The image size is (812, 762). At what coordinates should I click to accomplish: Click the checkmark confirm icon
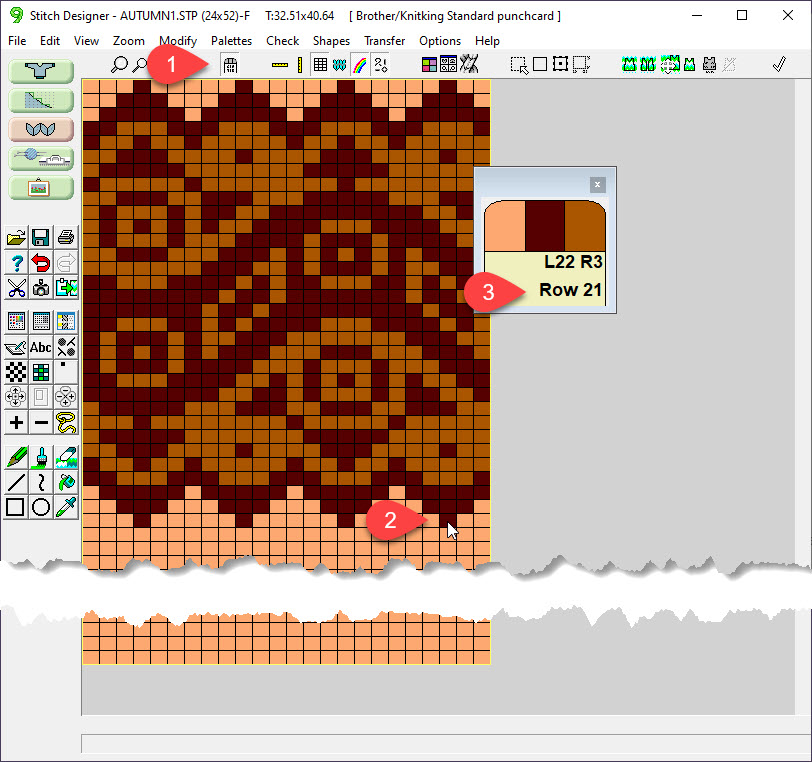pyautogui.click(x=779, y=64)
